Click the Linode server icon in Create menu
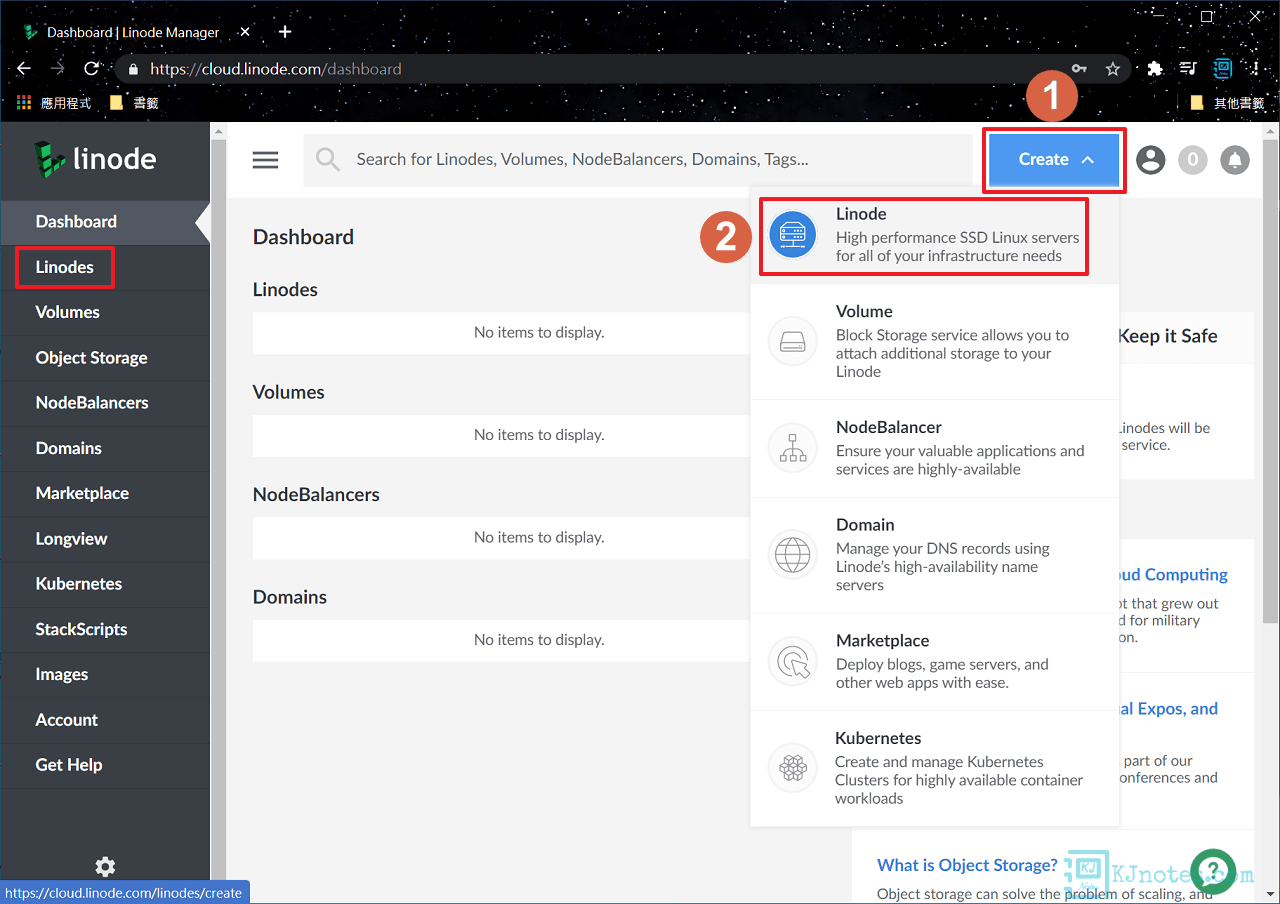 pyautogui.click(x=793, y=237)
